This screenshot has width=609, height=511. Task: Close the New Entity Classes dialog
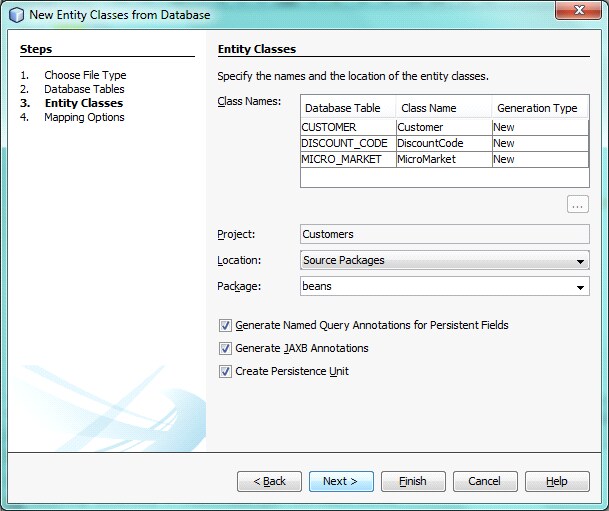click(x=578, y=10)
